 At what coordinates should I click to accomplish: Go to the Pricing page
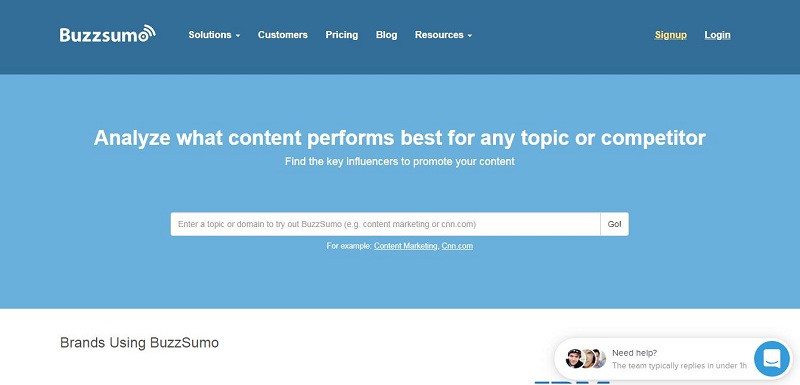tap(341, 35)
